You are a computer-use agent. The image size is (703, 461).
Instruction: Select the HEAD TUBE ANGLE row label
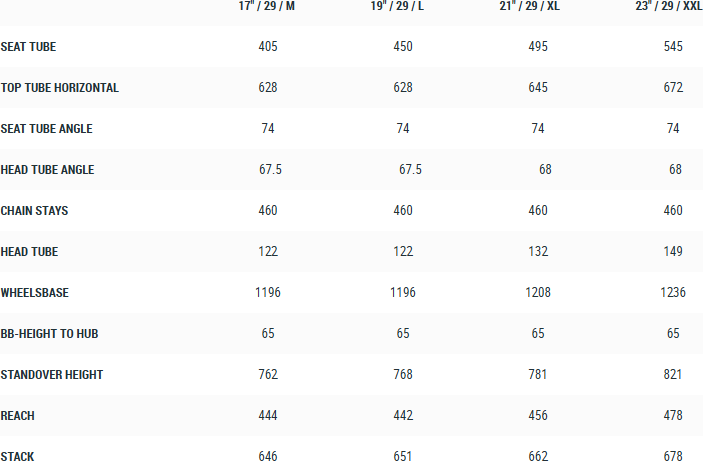(x=47, y=170)
